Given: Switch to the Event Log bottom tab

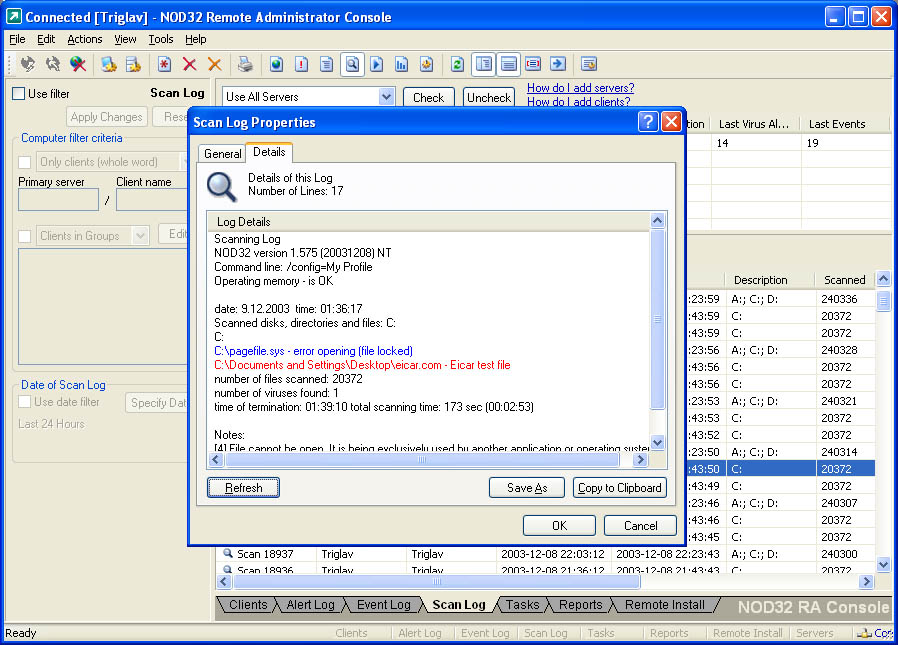Looking at the screenshot, I should [384, 605].
